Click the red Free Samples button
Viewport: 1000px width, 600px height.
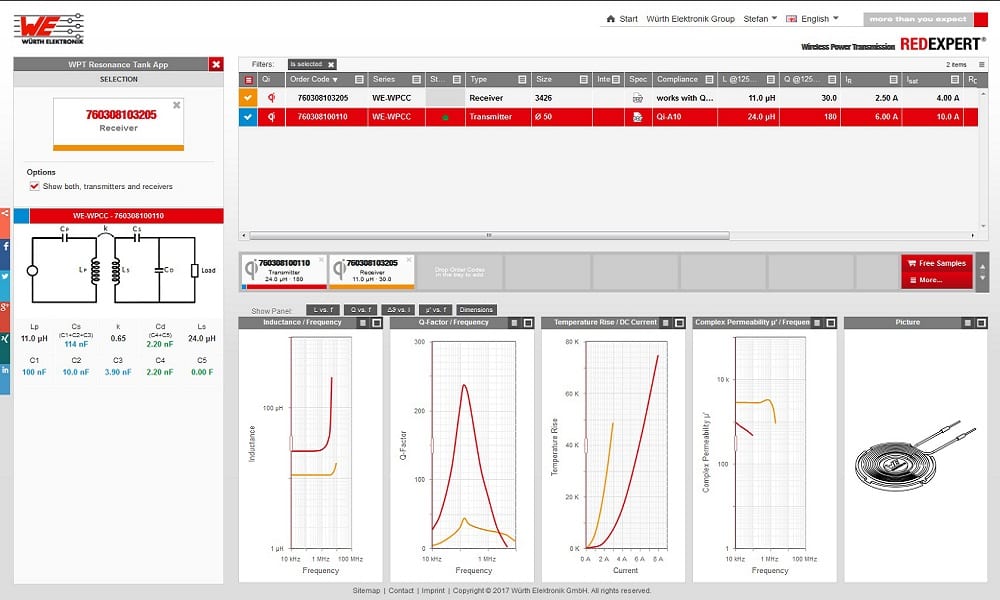(938, 262)
